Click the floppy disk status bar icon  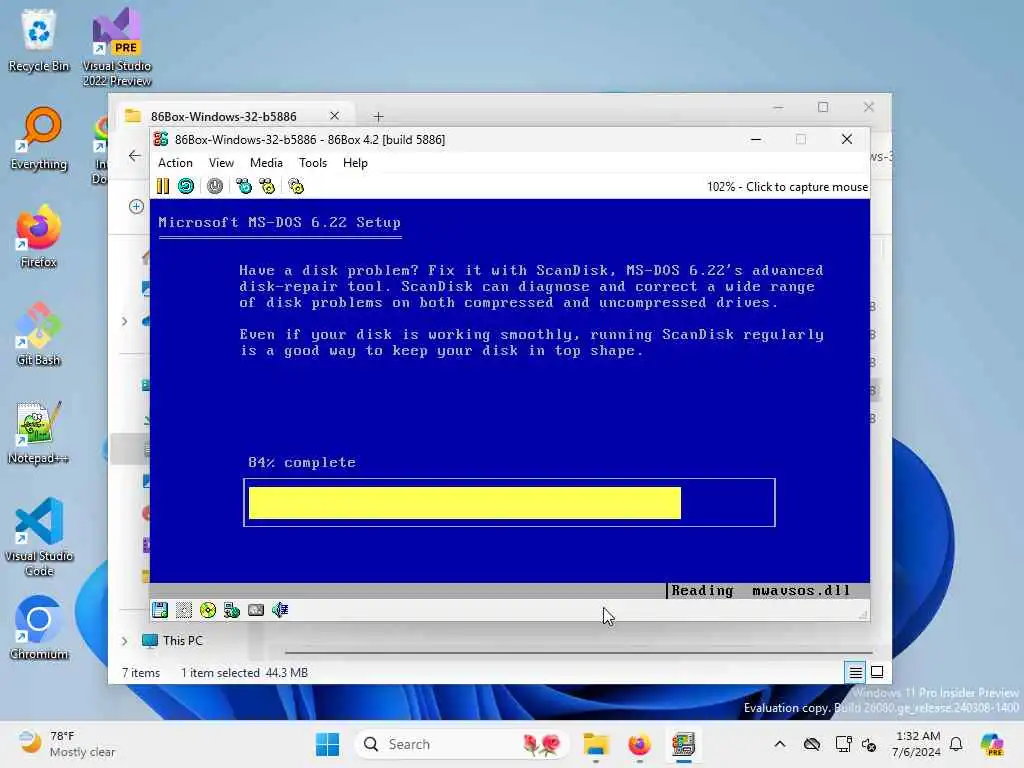point(160,610)
